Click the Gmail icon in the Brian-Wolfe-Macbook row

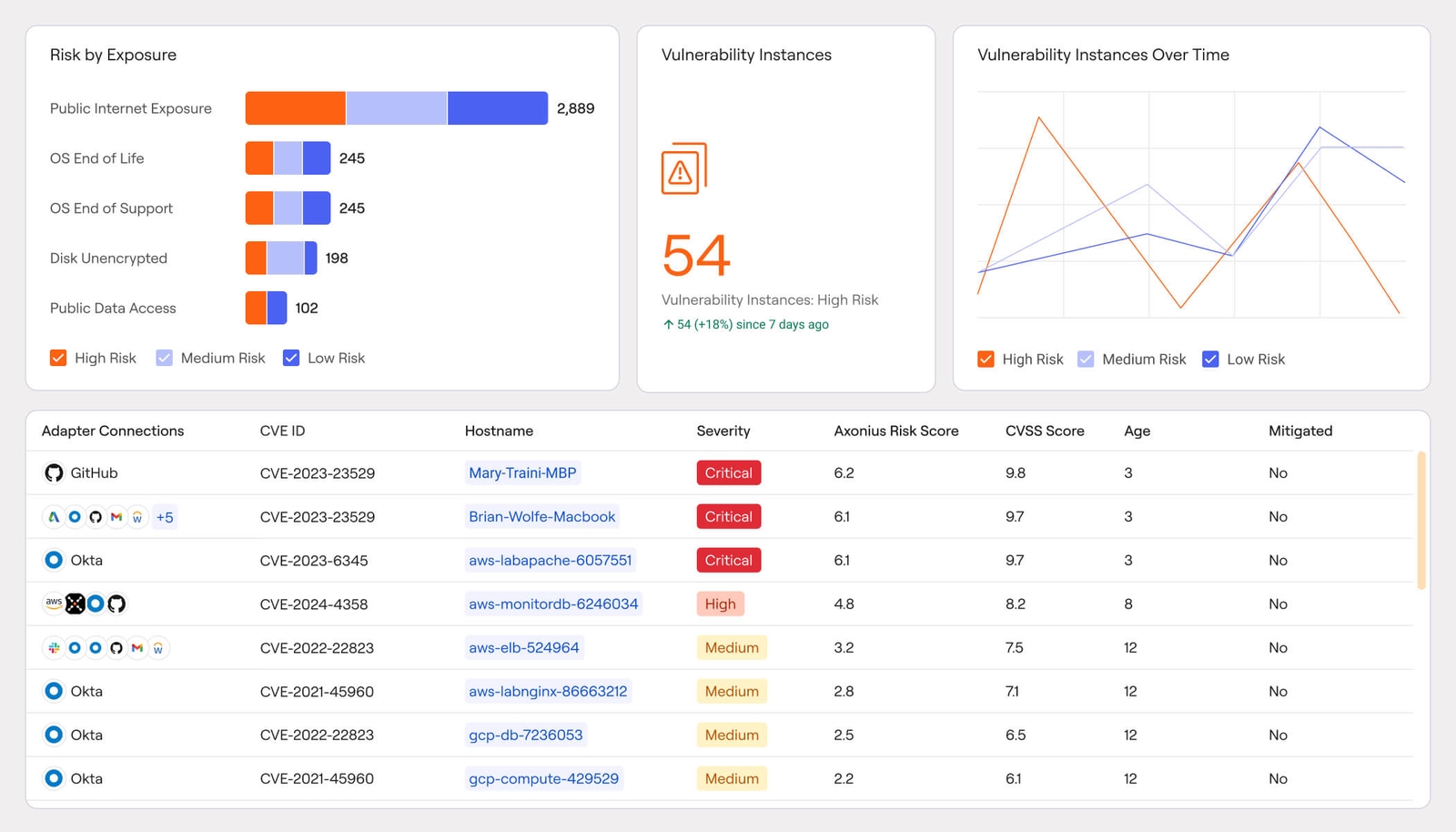coord(116,517)
